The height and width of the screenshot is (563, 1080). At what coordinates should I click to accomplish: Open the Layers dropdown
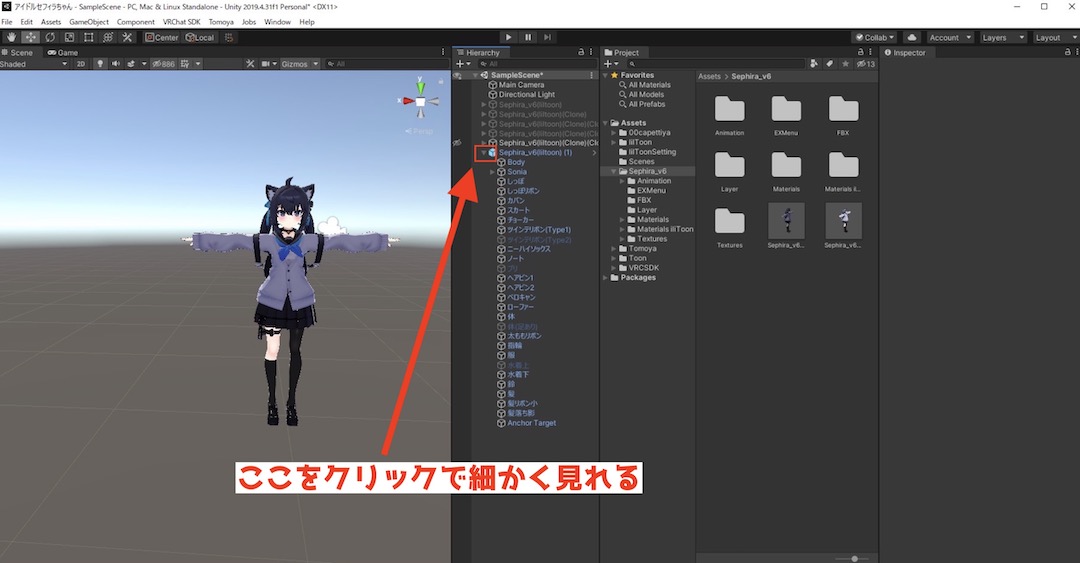tap(1003, 37)
